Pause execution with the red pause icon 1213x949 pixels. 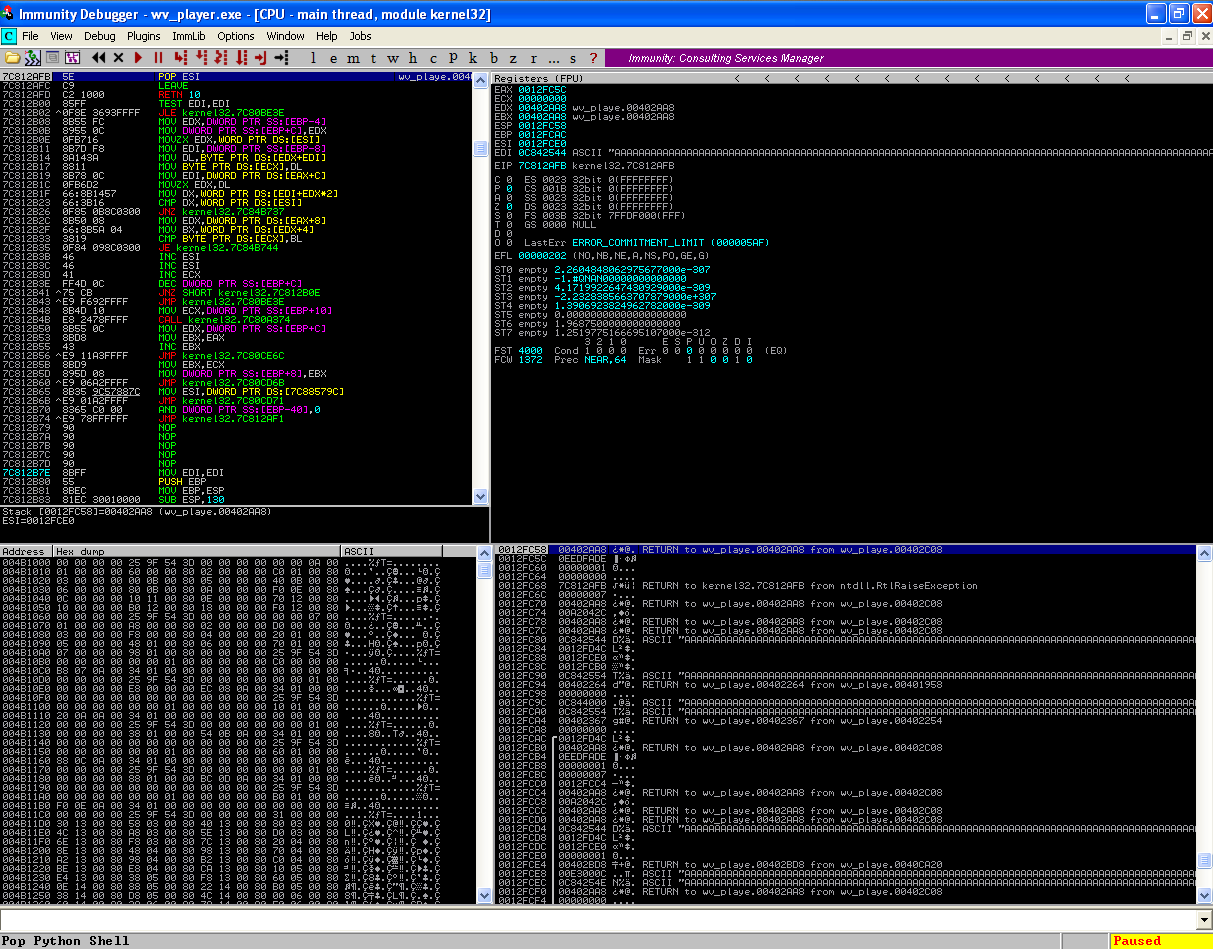[158, 58]
